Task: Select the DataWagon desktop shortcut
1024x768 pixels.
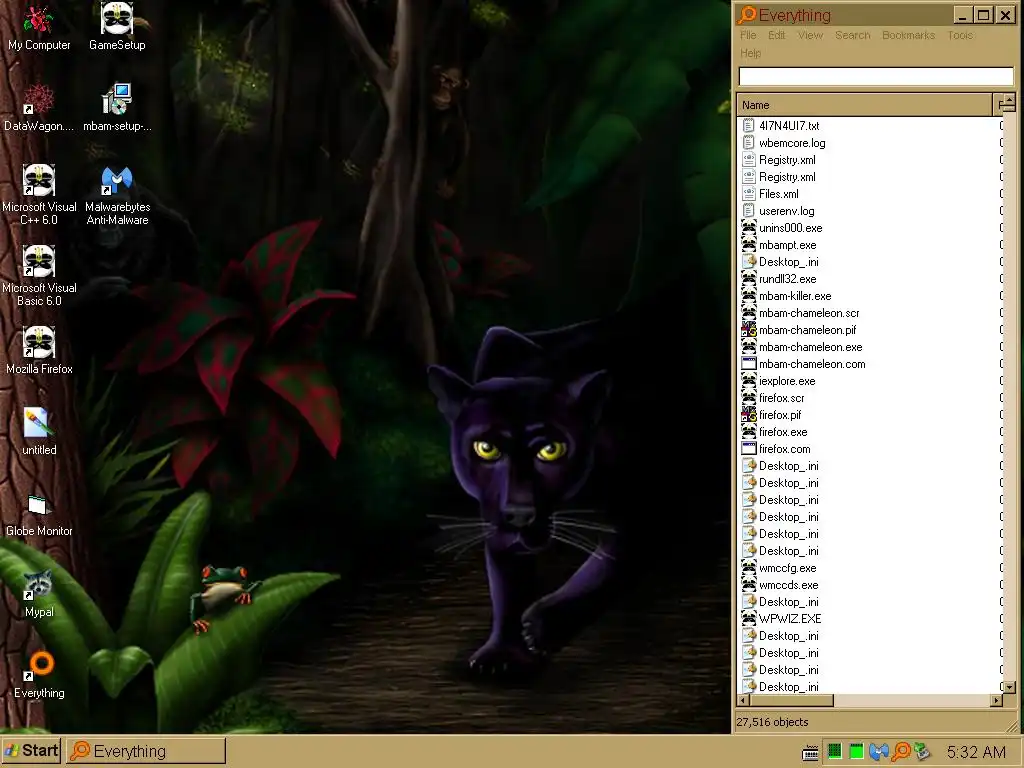Action: [x=39, y=108]
